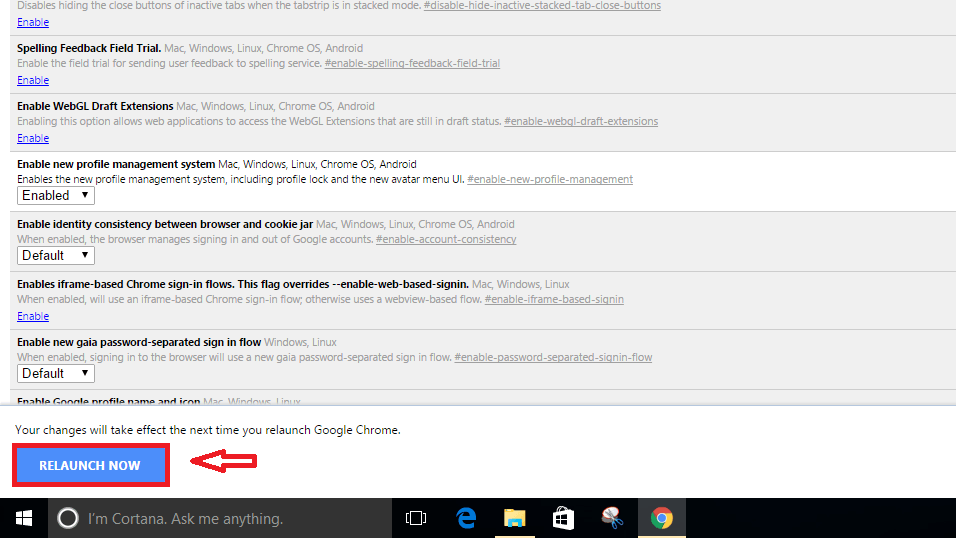
Task: Click the Cortana circle icon
Action: pyautogui.click(x=68, y=518)
